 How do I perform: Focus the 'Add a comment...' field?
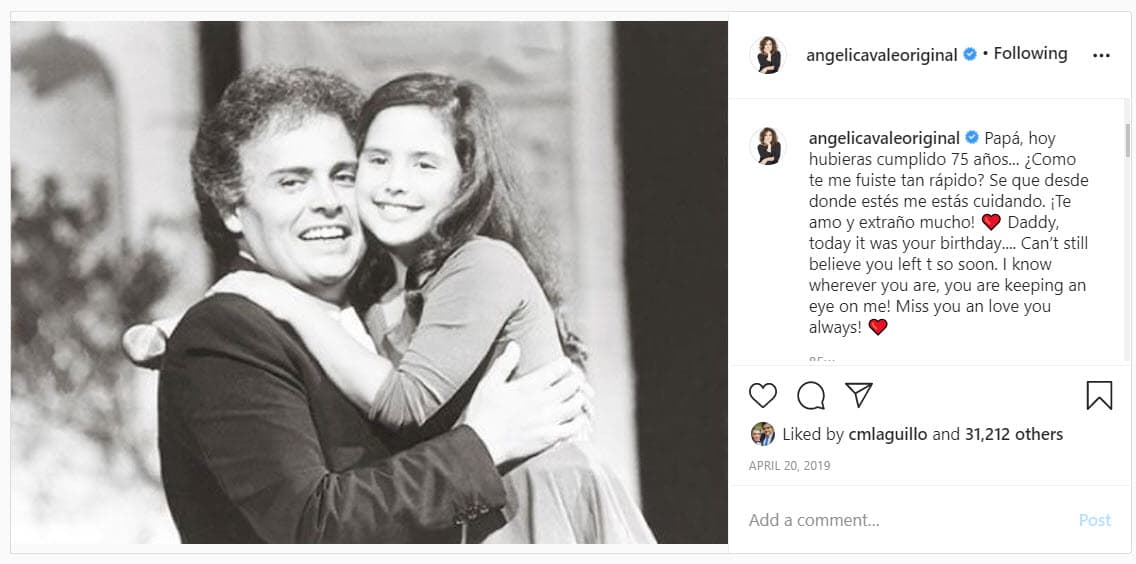[x=900, y=520]
